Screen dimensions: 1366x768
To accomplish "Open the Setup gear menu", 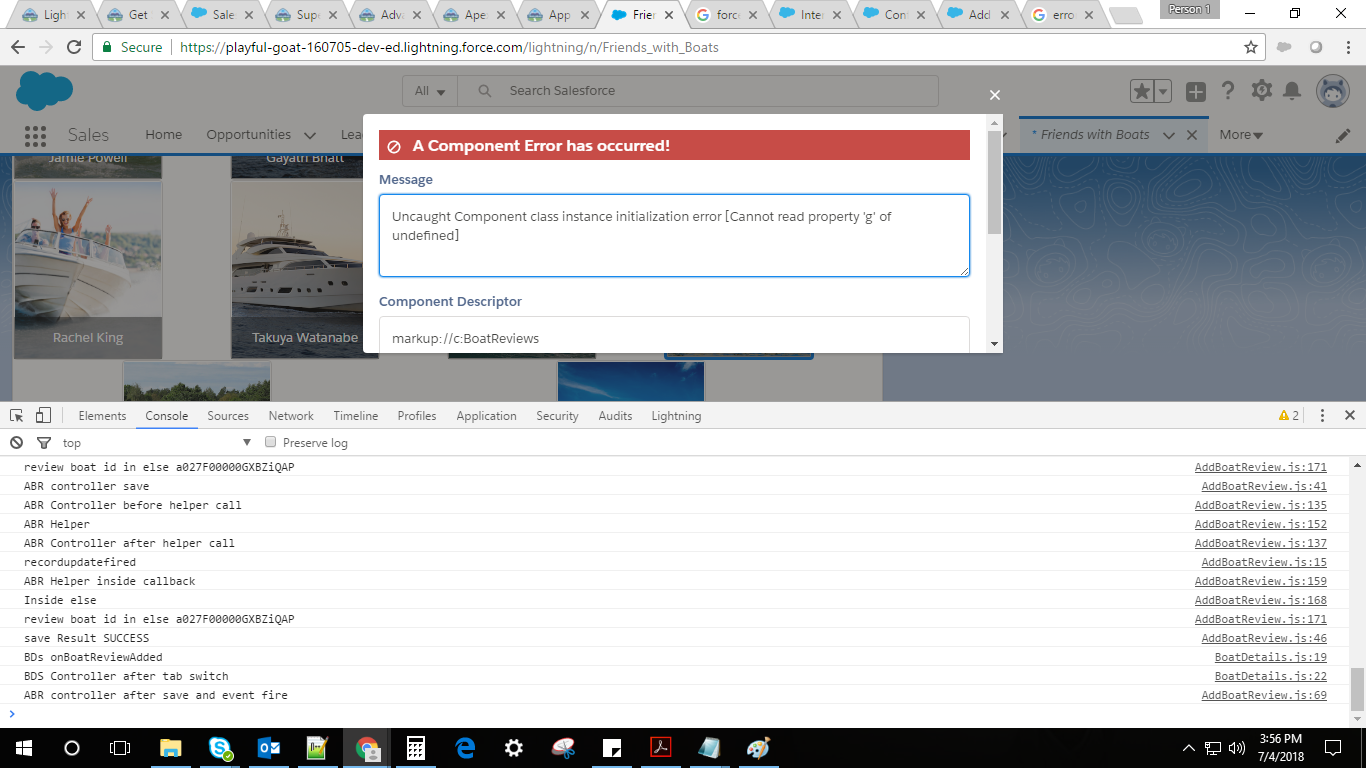I will point(1261,91).
